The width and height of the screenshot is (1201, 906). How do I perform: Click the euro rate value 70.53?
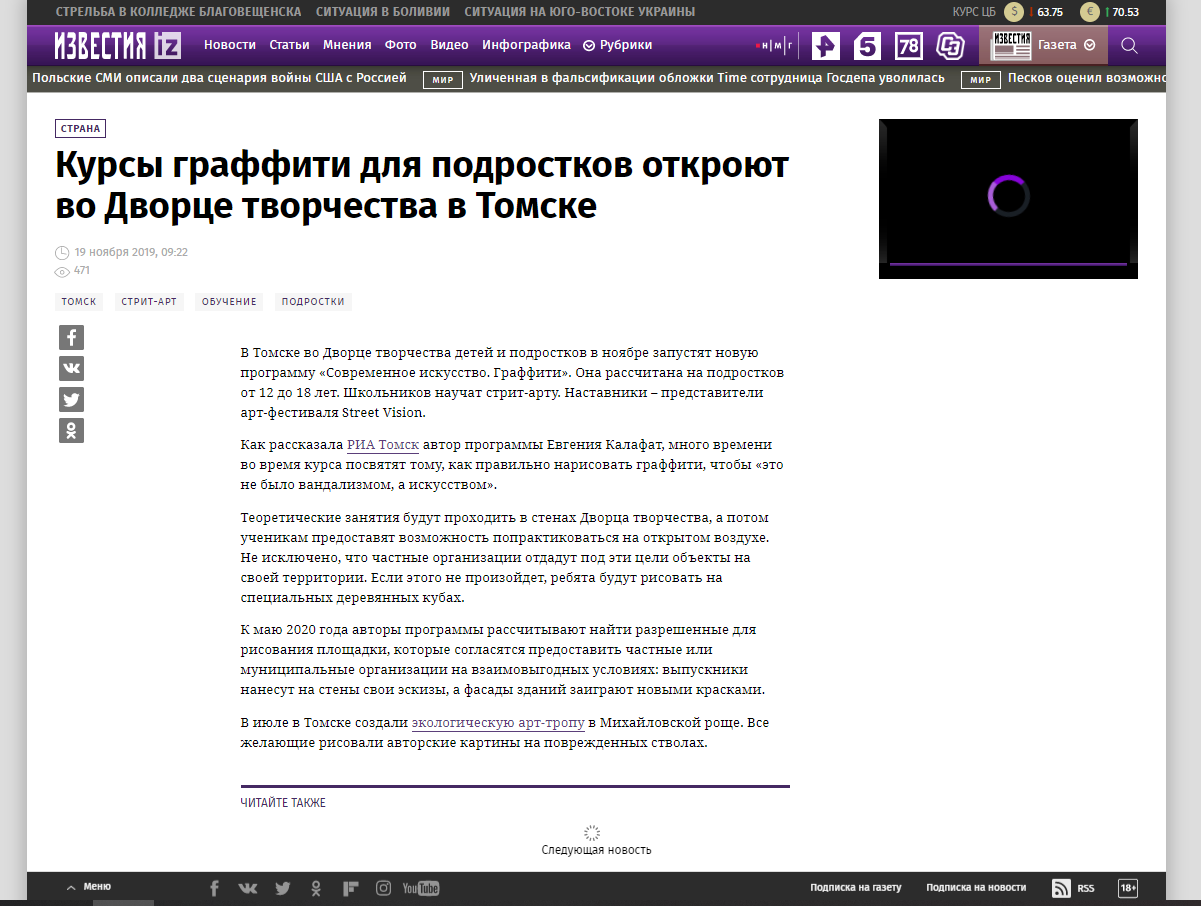coord(1125,12)
